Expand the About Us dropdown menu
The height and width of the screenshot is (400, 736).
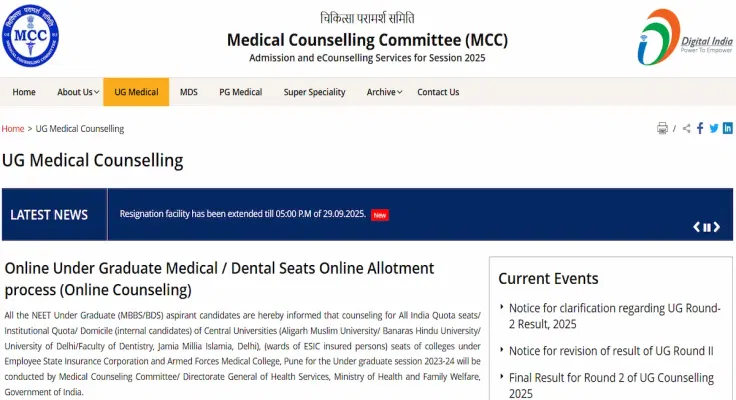click(78, 92)
